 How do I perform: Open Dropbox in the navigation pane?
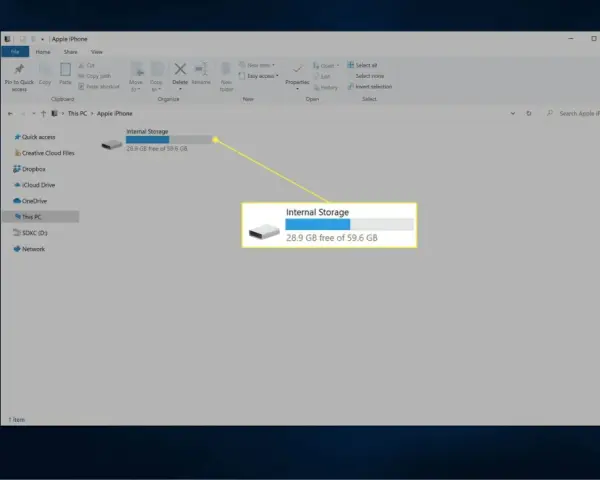29,169
